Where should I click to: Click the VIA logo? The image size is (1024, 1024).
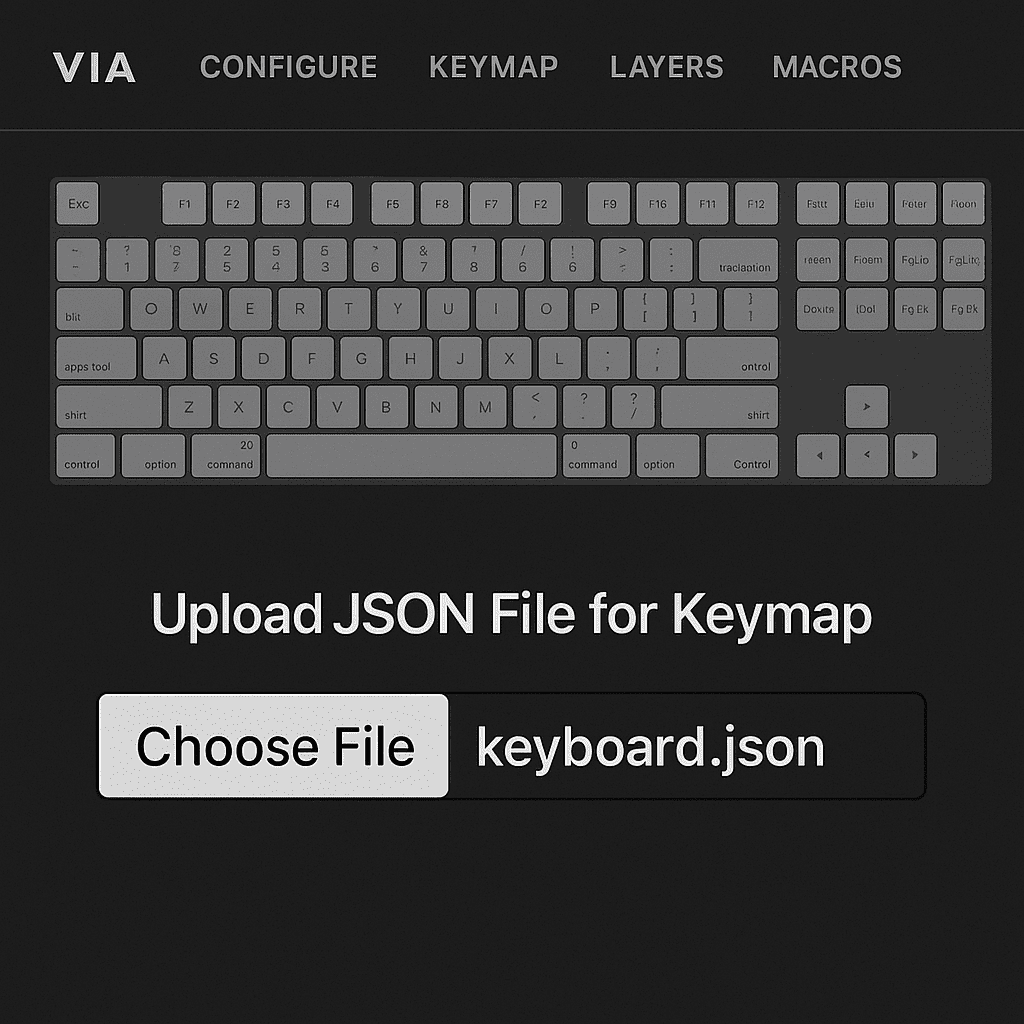(x=94, y=67)
